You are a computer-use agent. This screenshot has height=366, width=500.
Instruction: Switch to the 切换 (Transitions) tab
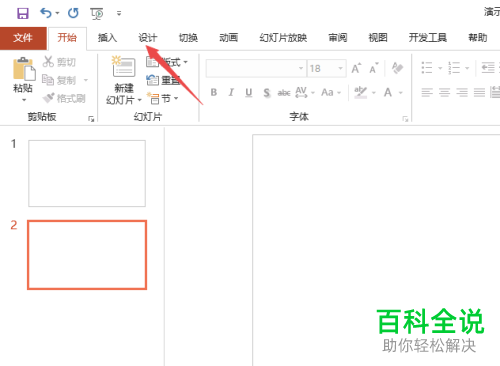[188, 38]
